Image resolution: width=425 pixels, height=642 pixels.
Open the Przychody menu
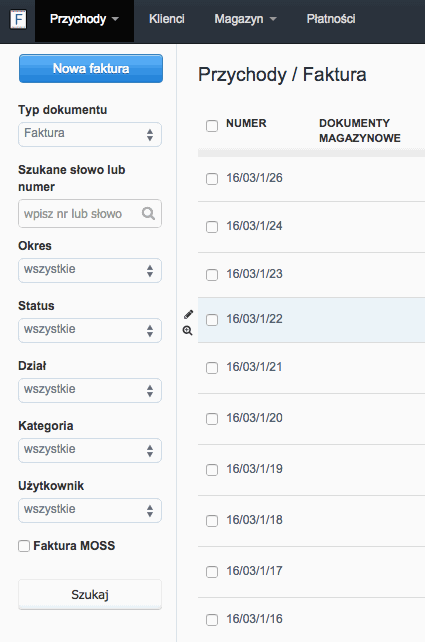84,20
